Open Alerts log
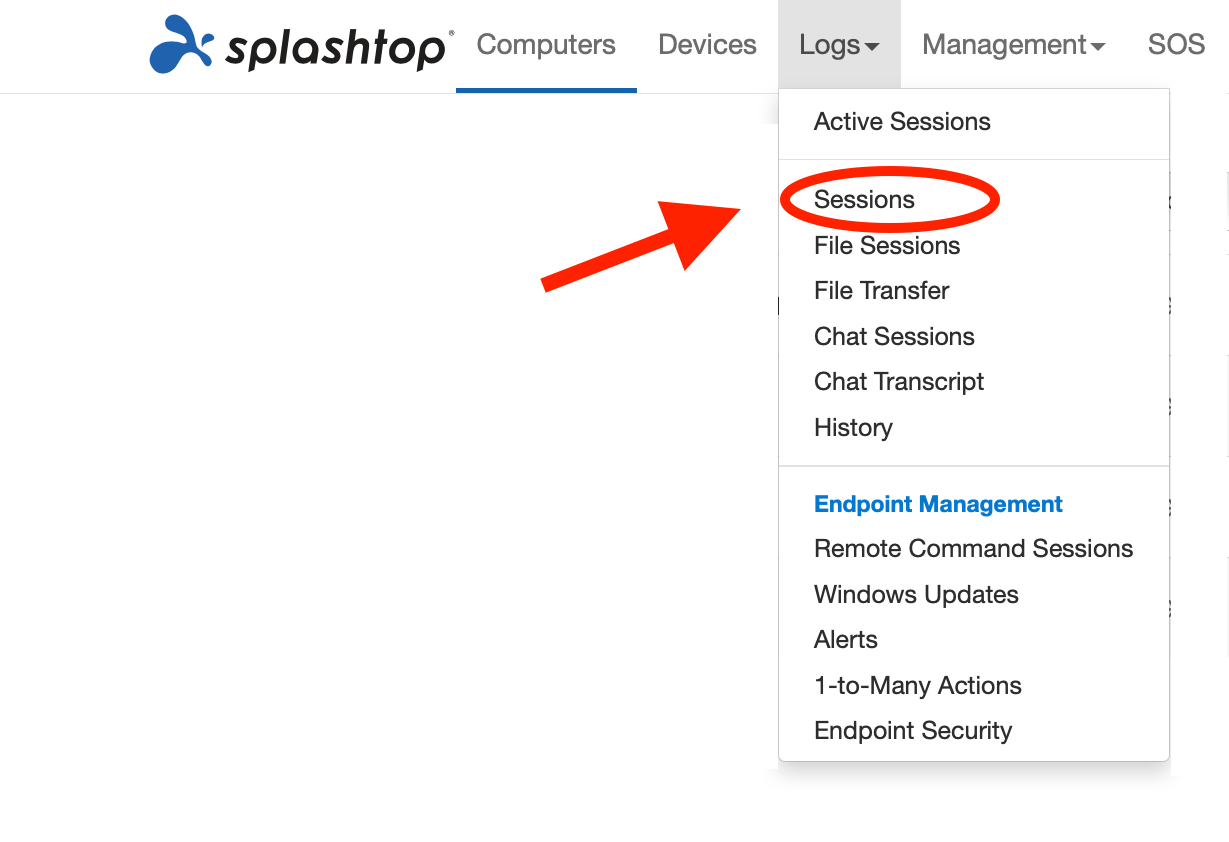 (x=846, y=640)
